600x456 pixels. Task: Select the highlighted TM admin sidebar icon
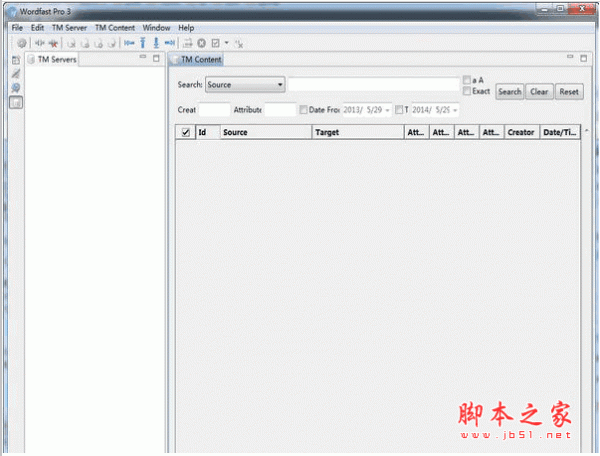[x=16, y=103]
